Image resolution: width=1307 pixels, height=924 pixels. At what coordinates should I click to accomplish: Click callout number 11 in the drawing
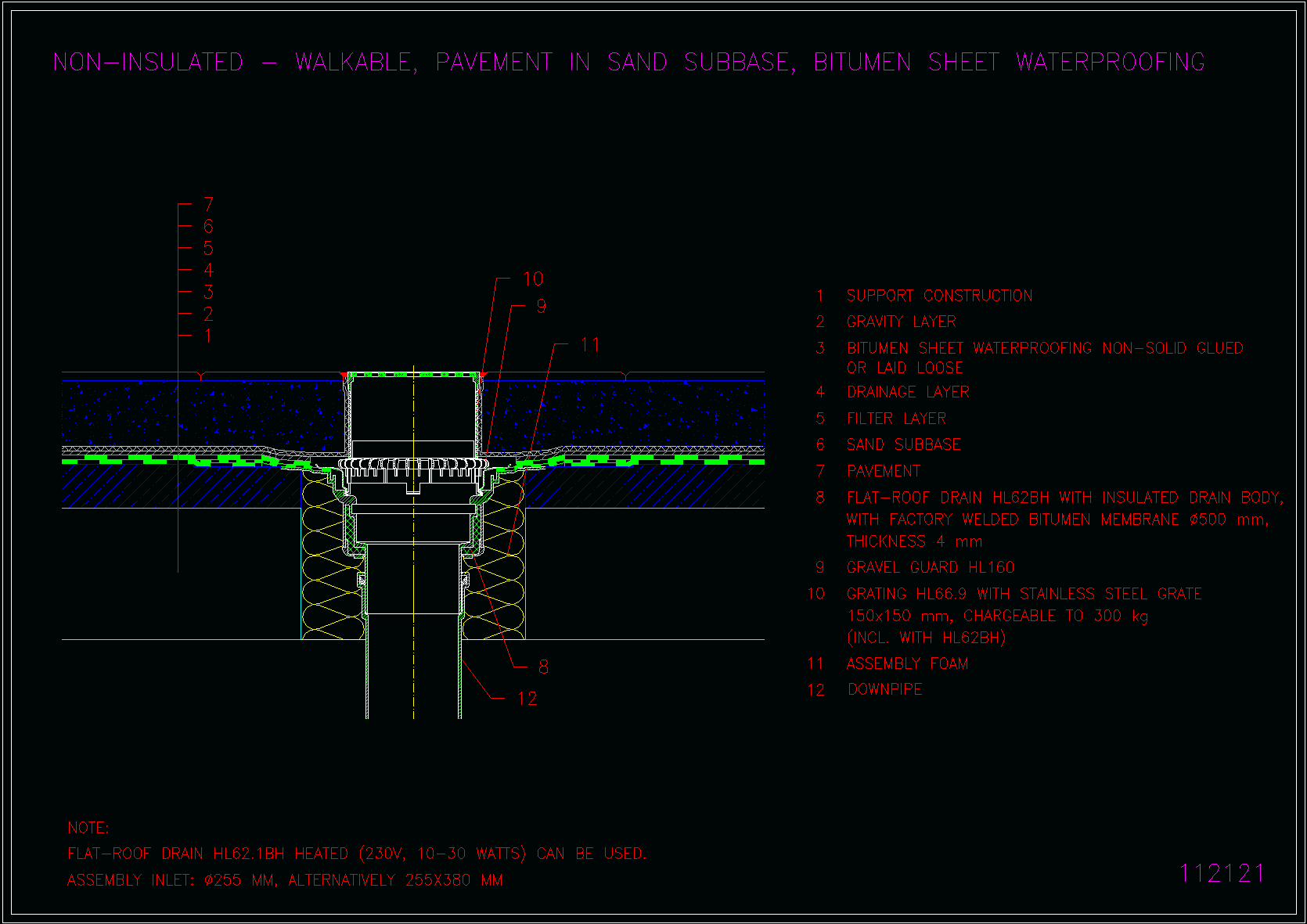click(590, 344)
